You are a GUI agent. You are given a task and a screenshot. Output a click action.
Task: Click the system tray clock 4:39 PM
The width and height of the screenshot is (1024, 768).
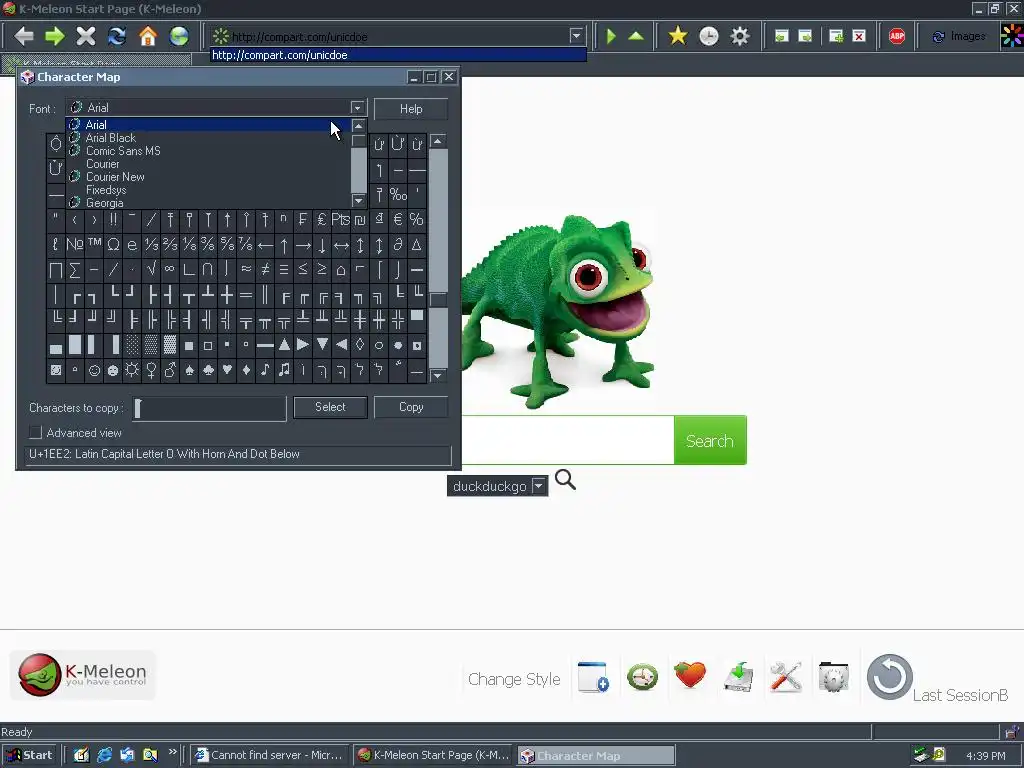coord(985,756)
